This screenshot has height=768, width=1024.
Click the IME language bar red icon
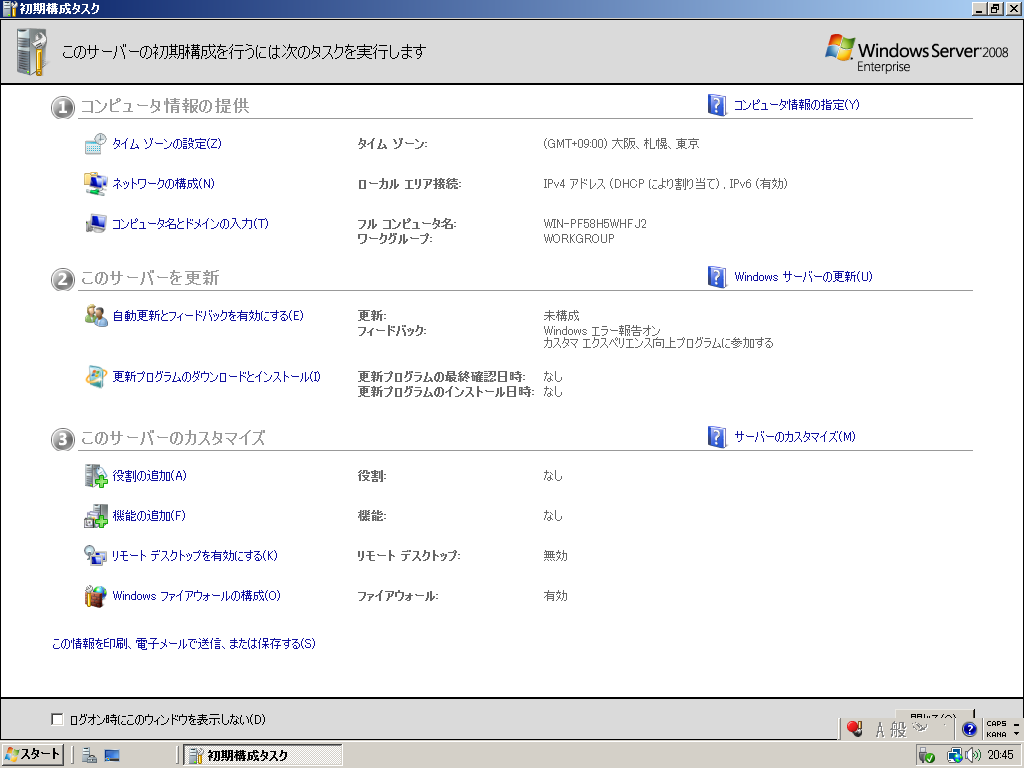coord(854,728)
